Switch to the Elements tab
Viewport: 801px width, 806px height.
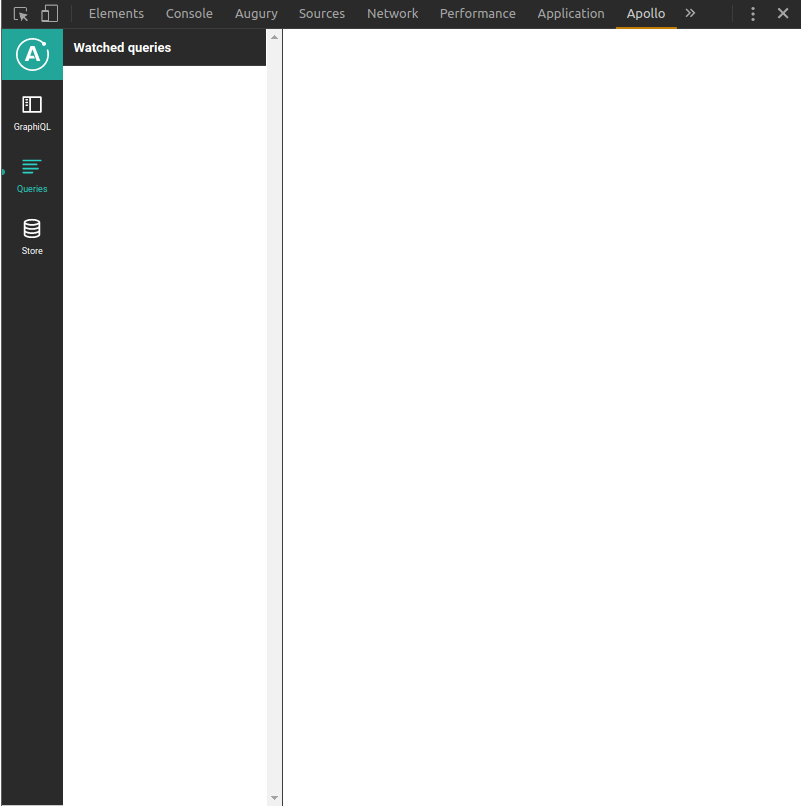coord(116,13)
